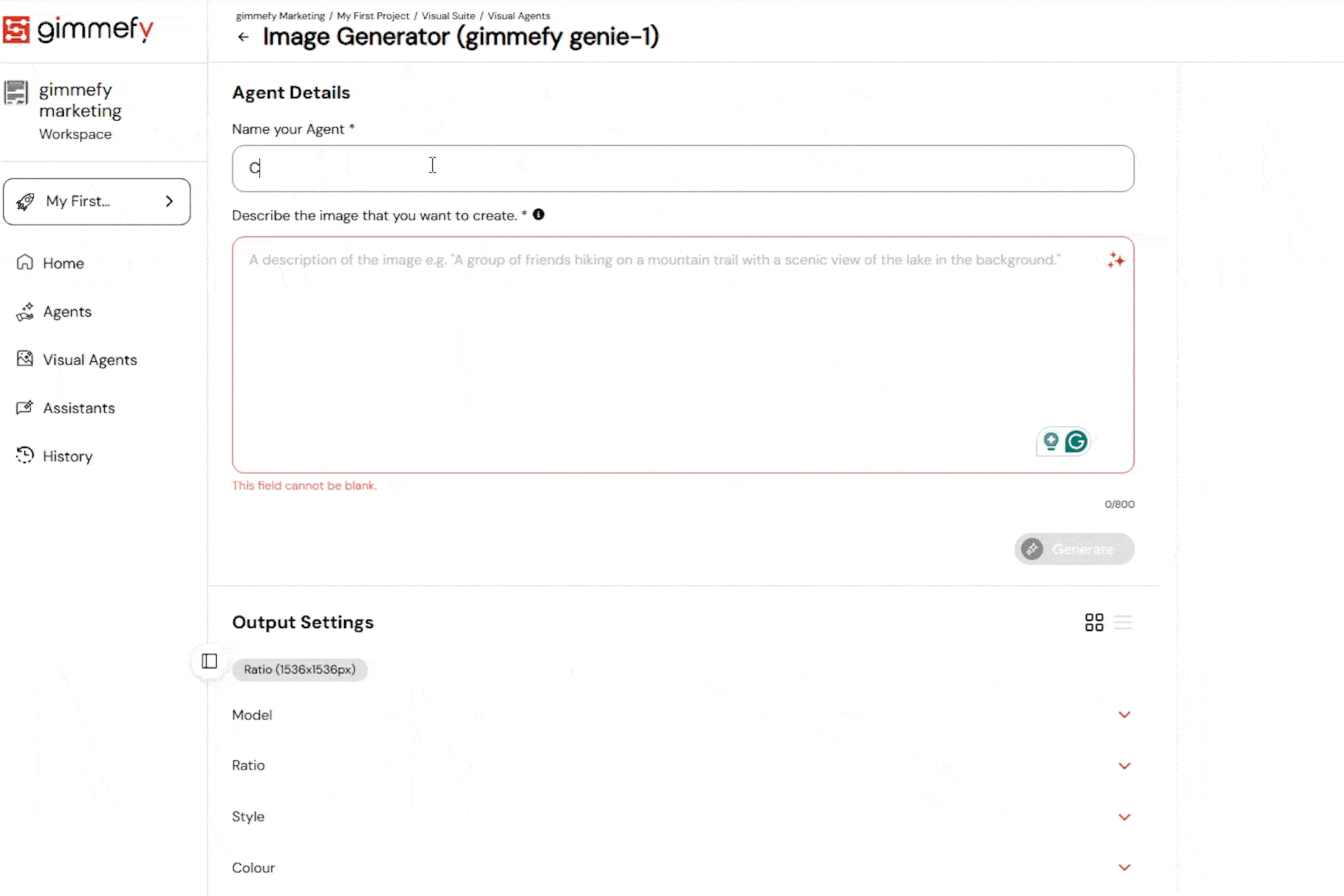The image size is (1344, 896).
Task: Open Agents in the sidebar
Action: pyautogui.click(x=67, y=312)
